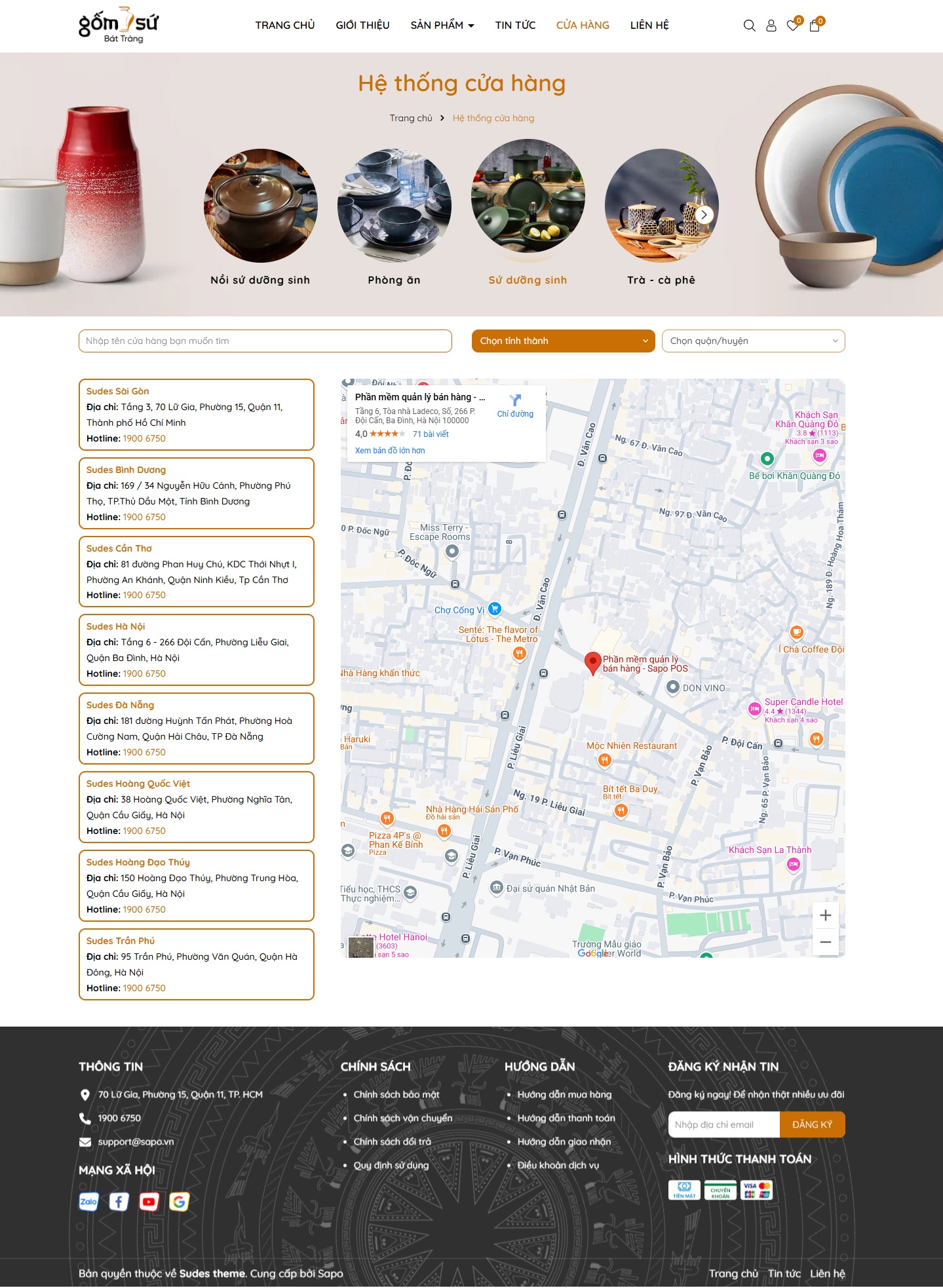Open the GIỚI THIỆU menu item
Viewport: 943px width, 1288px height.
pos(362,26)
